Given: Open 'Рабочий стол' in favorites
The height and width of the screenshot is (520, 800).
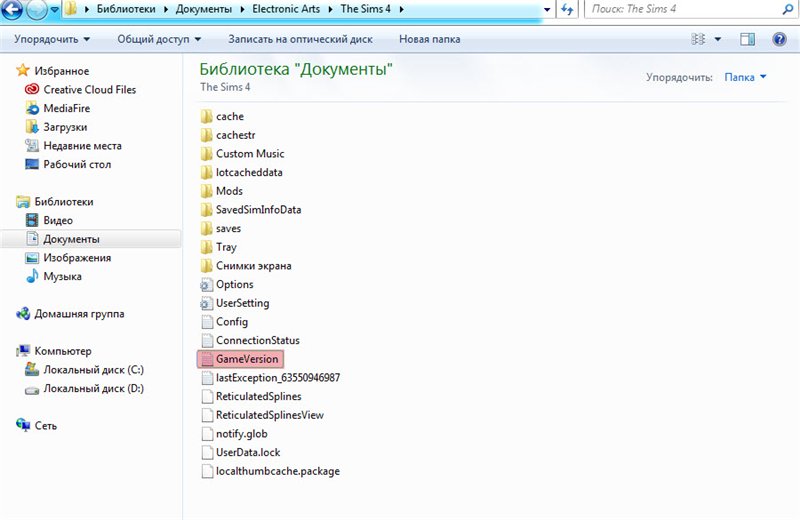Looking at the screenshot, I should [x=77, y=164].
